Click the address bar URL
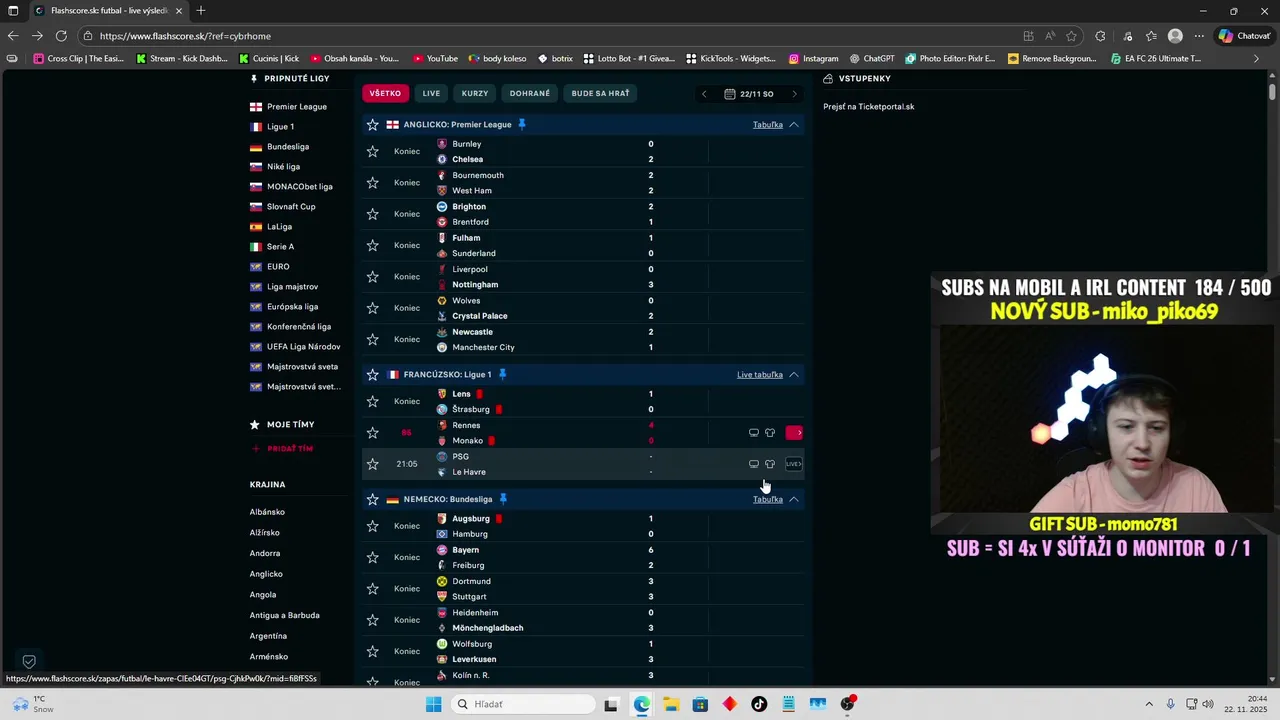The width and height of the screenshot is (1280, 720). pos(185,36)
